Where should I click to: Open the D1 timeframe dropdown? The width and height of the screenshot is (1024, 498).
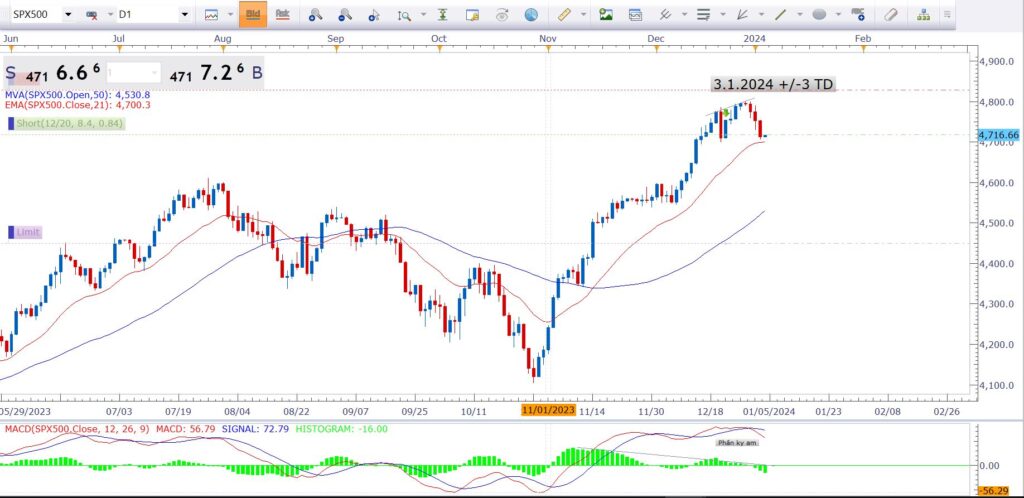(185, 14)
